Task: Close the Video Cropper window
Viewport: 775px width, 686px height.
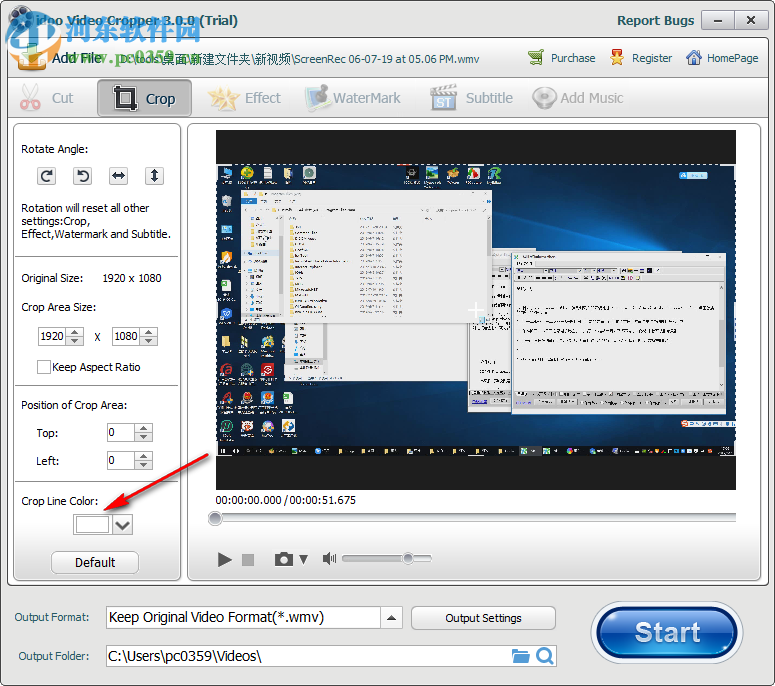Action: click(x=751, y=21)
